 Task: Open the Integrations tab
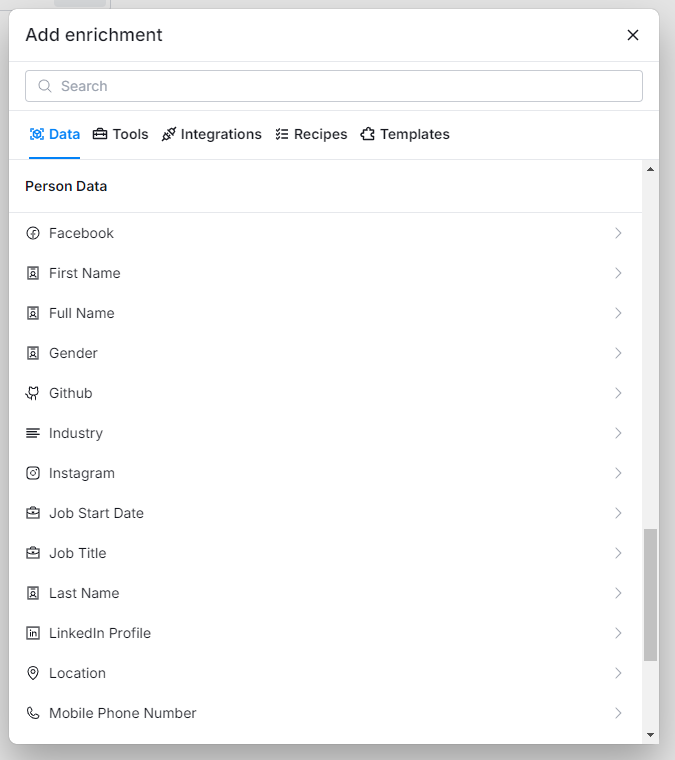pyautogui.click(x=211, y=134)
